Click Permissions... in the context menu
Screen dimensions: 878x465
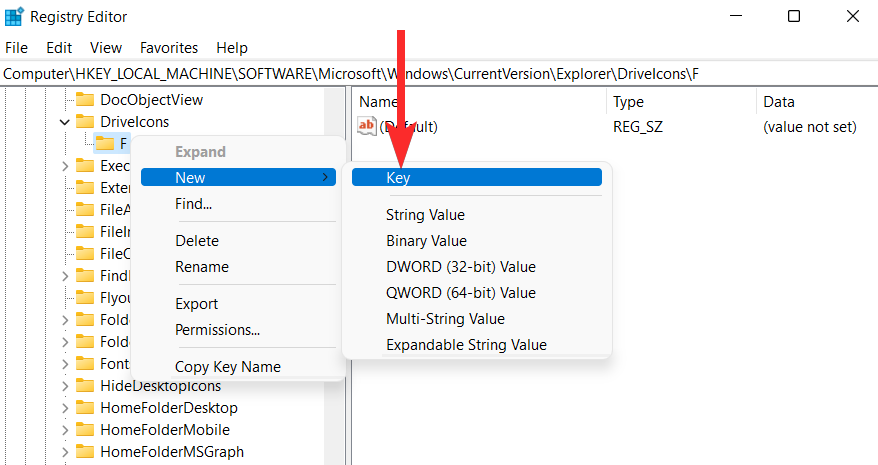point(217,330)
